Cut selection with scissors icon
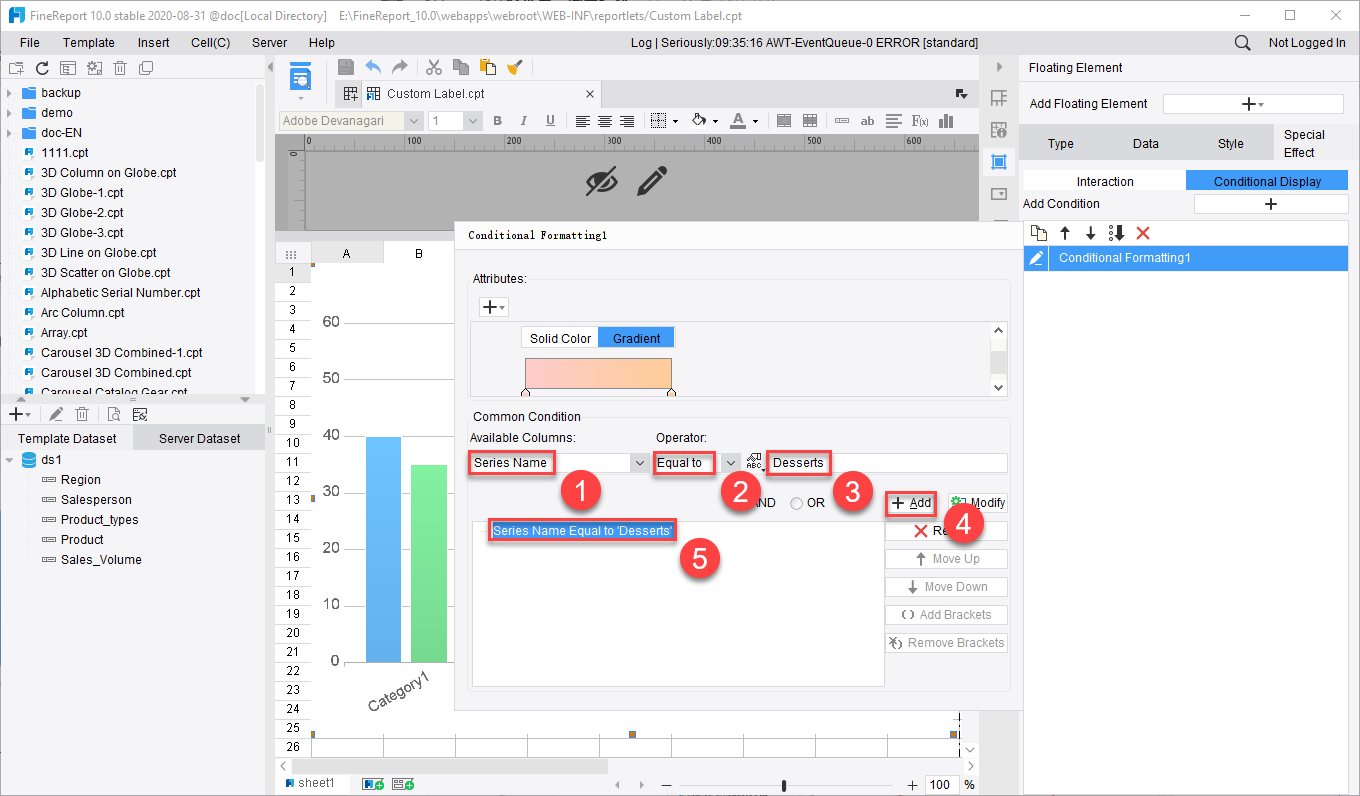The width and height of the screenshot is (1360, 796). 434,67
